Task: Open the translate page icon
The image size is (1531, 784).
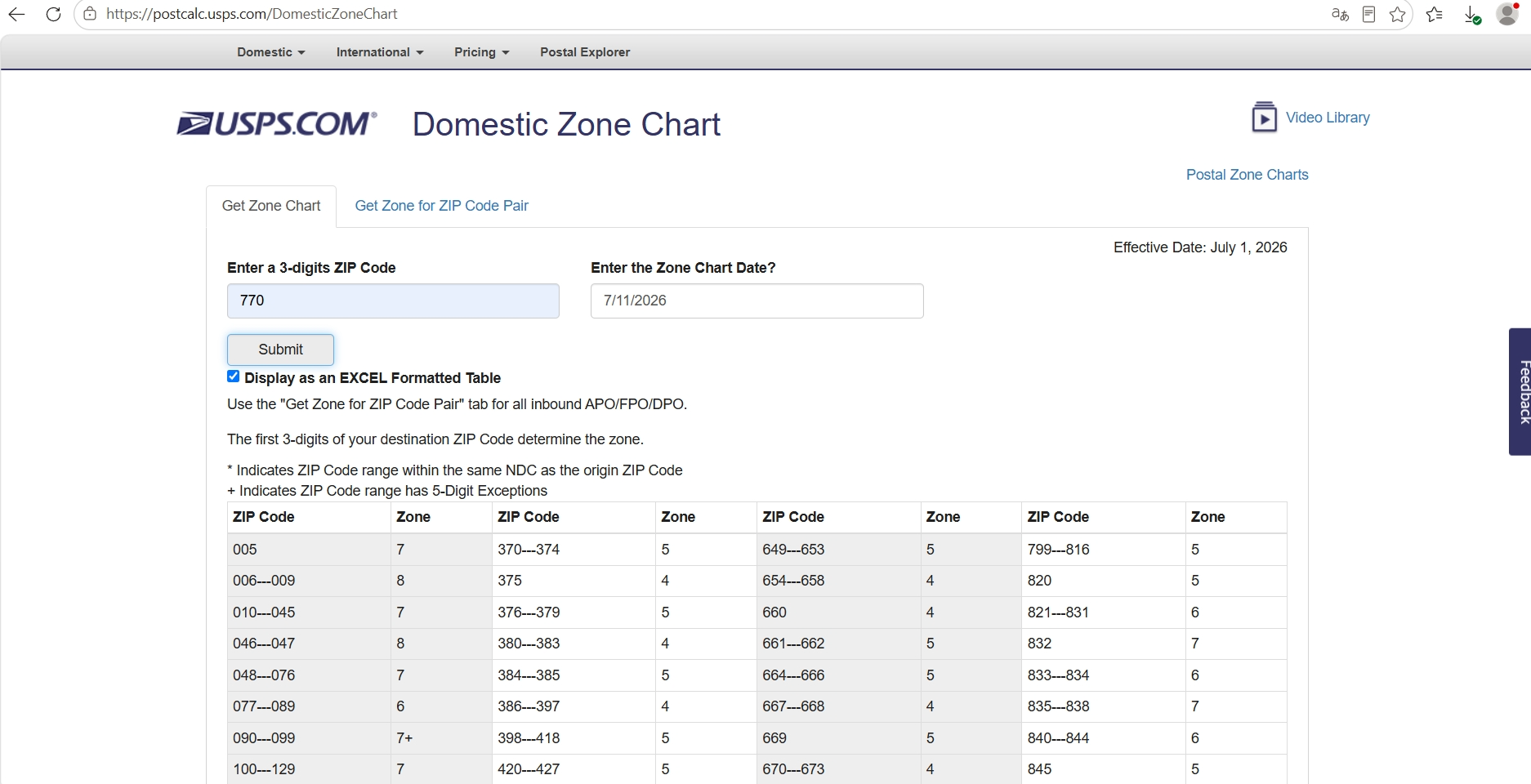Action: (x=1340, y=14)
